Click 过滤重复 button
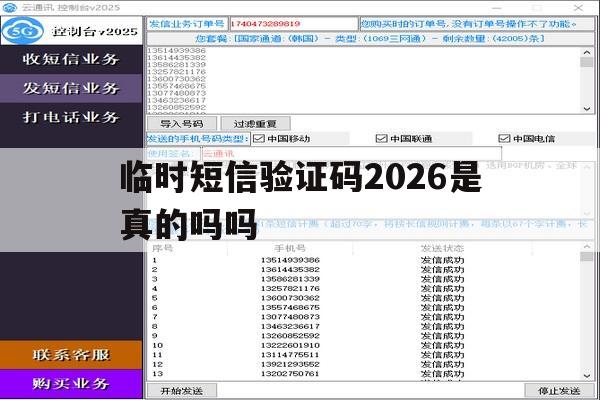Screen dimensions: 600x400 255,124
